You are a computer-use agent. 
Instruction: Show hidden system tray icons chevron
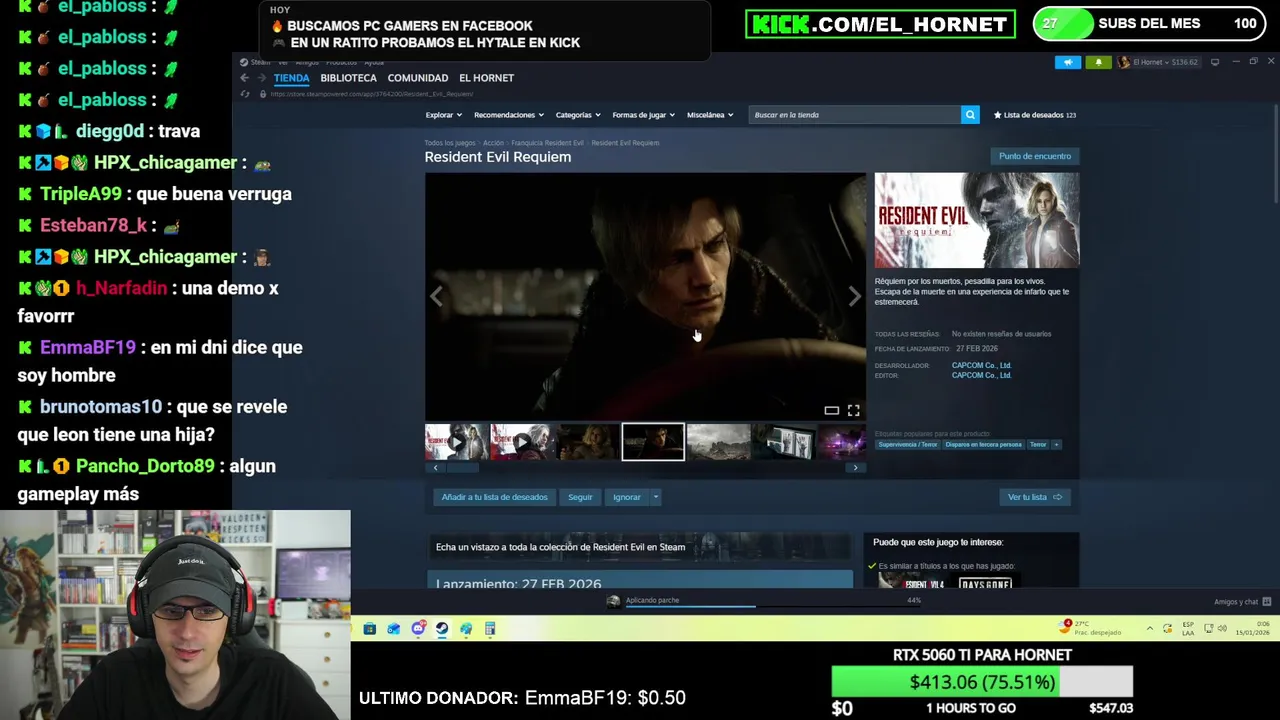[x=1150, y=629]
